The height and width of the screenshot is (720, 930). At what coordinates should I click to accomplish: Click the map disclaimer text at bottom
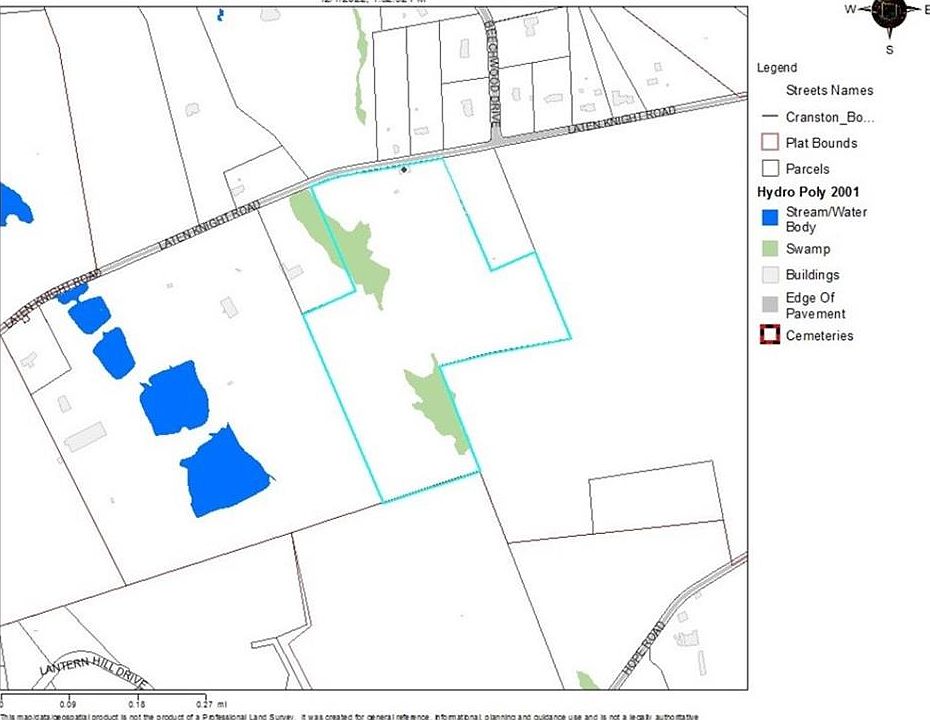pos(350,716)
